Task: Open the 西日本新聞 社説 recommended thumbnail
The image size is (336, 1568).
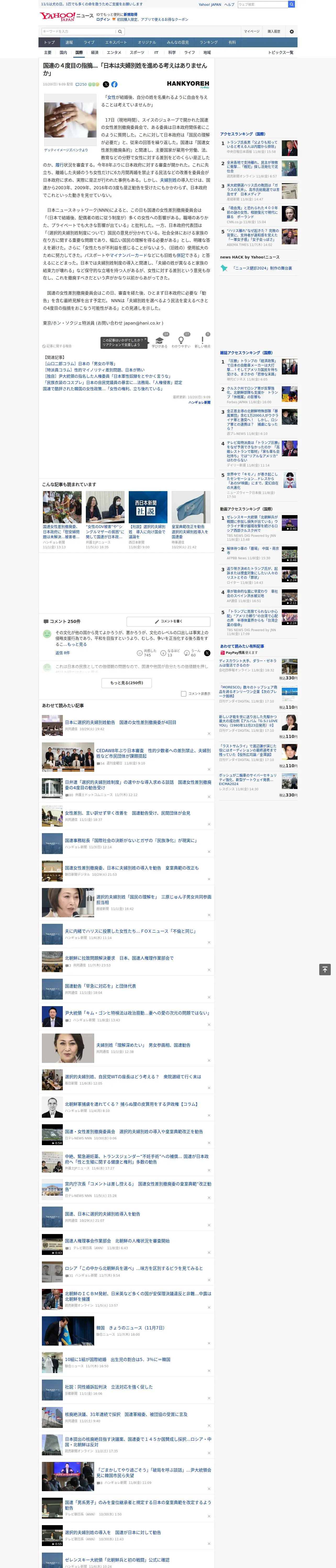Action: 148,507
